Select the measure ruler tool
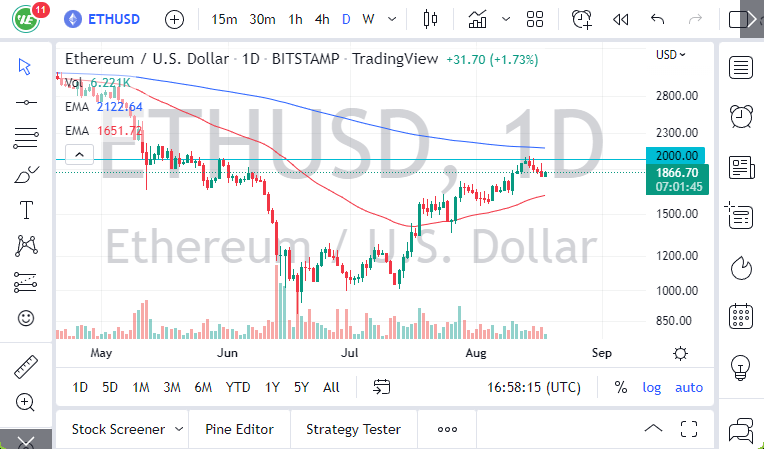This screenshot has height=449, width=764. pos(26,367)
